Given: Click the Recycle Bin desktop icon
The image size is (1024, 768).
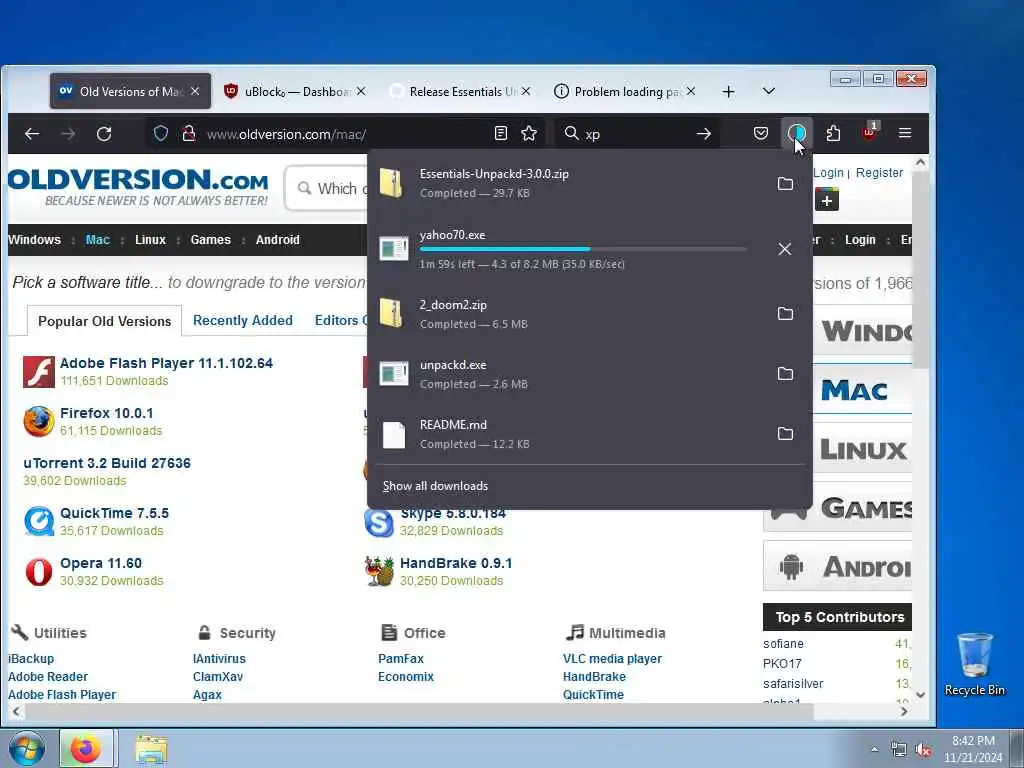Looking at the screenshot, I should pos(975,664).
